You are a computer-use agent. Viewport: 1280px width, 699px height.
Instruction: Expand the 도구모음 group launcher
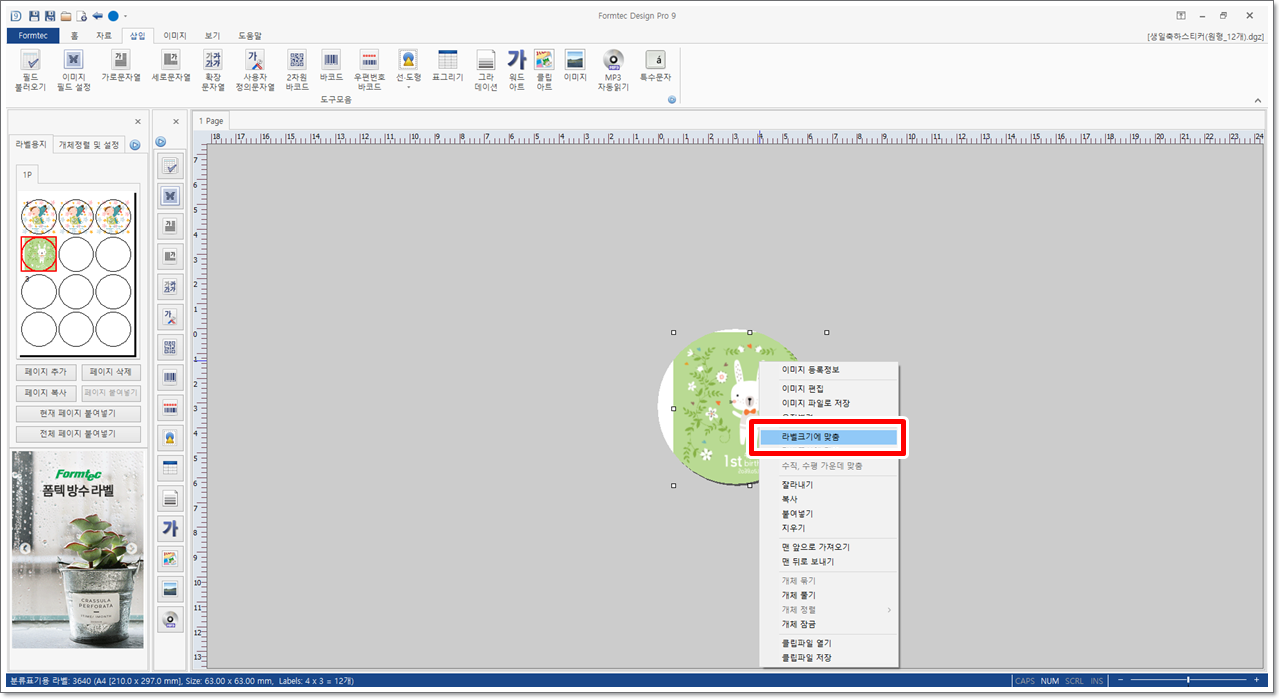[672, 99]
